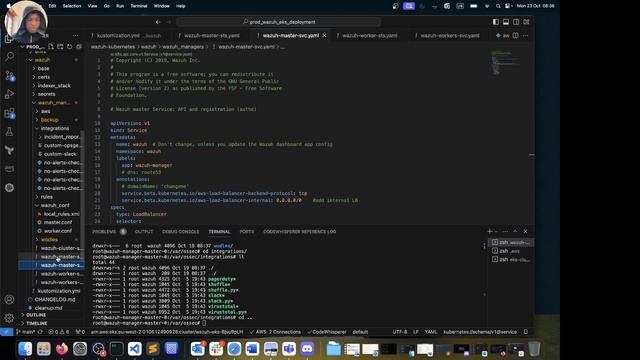Open the notifications bell in status bar

(x=526, y=332)
